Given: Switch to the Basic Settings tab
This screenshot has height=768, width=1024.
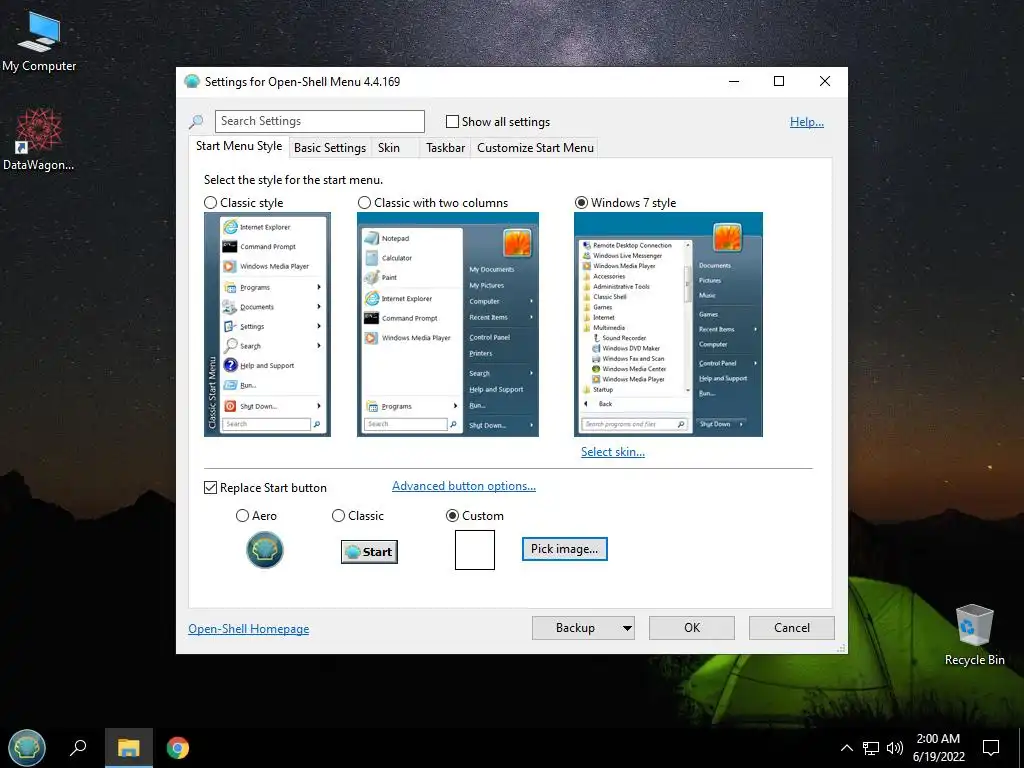Looking at the screenshot, I should (330, 148).
